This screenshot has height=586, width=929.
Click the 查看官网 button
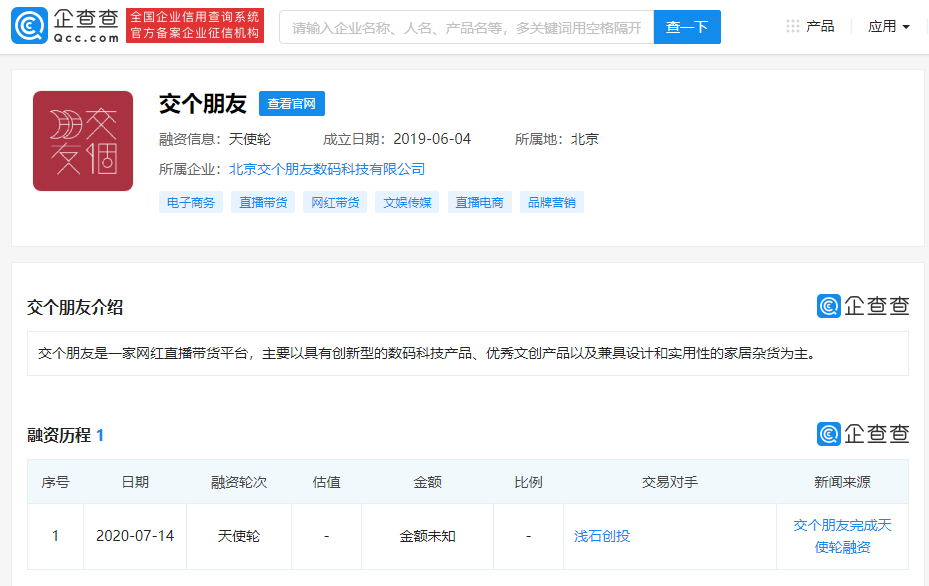291,104
